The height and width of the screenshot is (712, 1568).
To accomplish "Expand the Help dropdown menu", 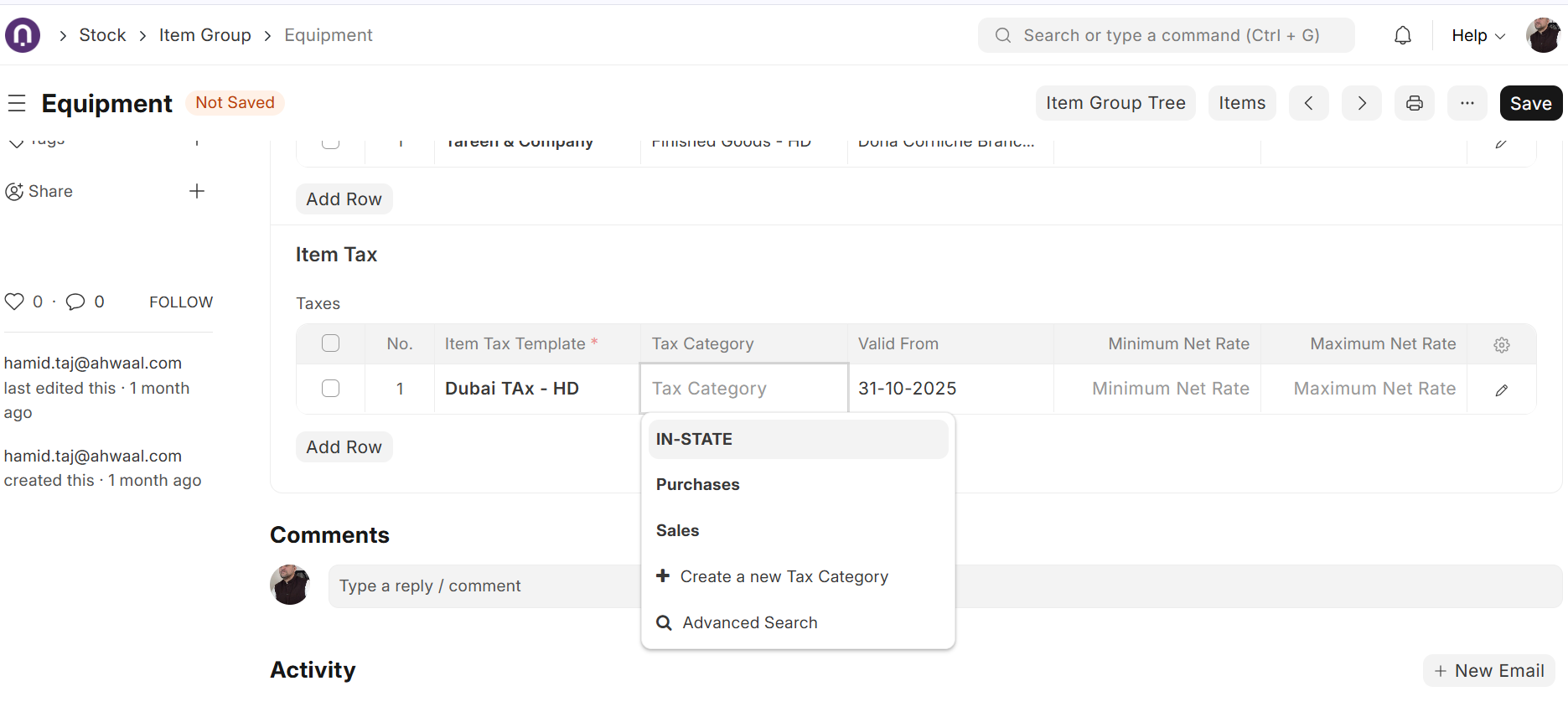I will pyautogui.click(x=1478, y=35).
